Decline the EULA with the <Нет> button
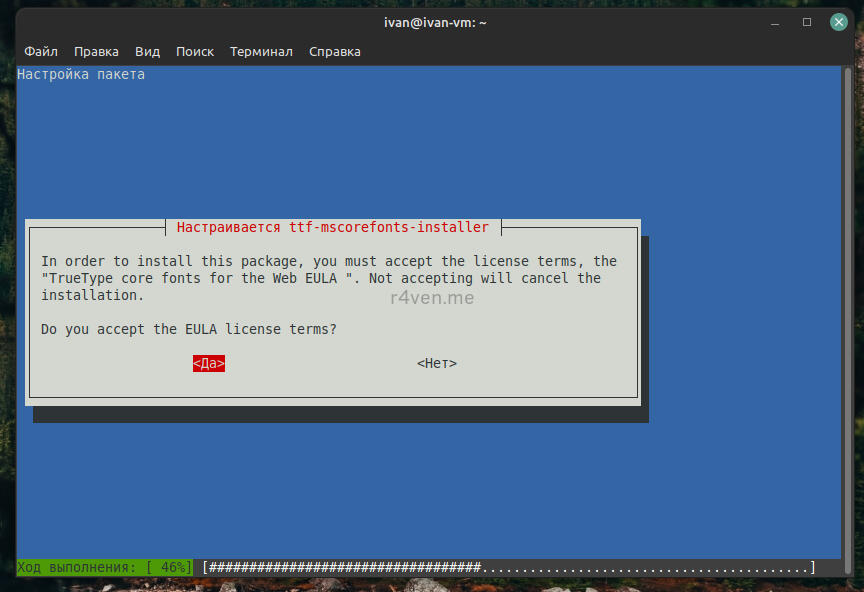The image size is (864, 592). pyautogui.click(x=437, y=364)
